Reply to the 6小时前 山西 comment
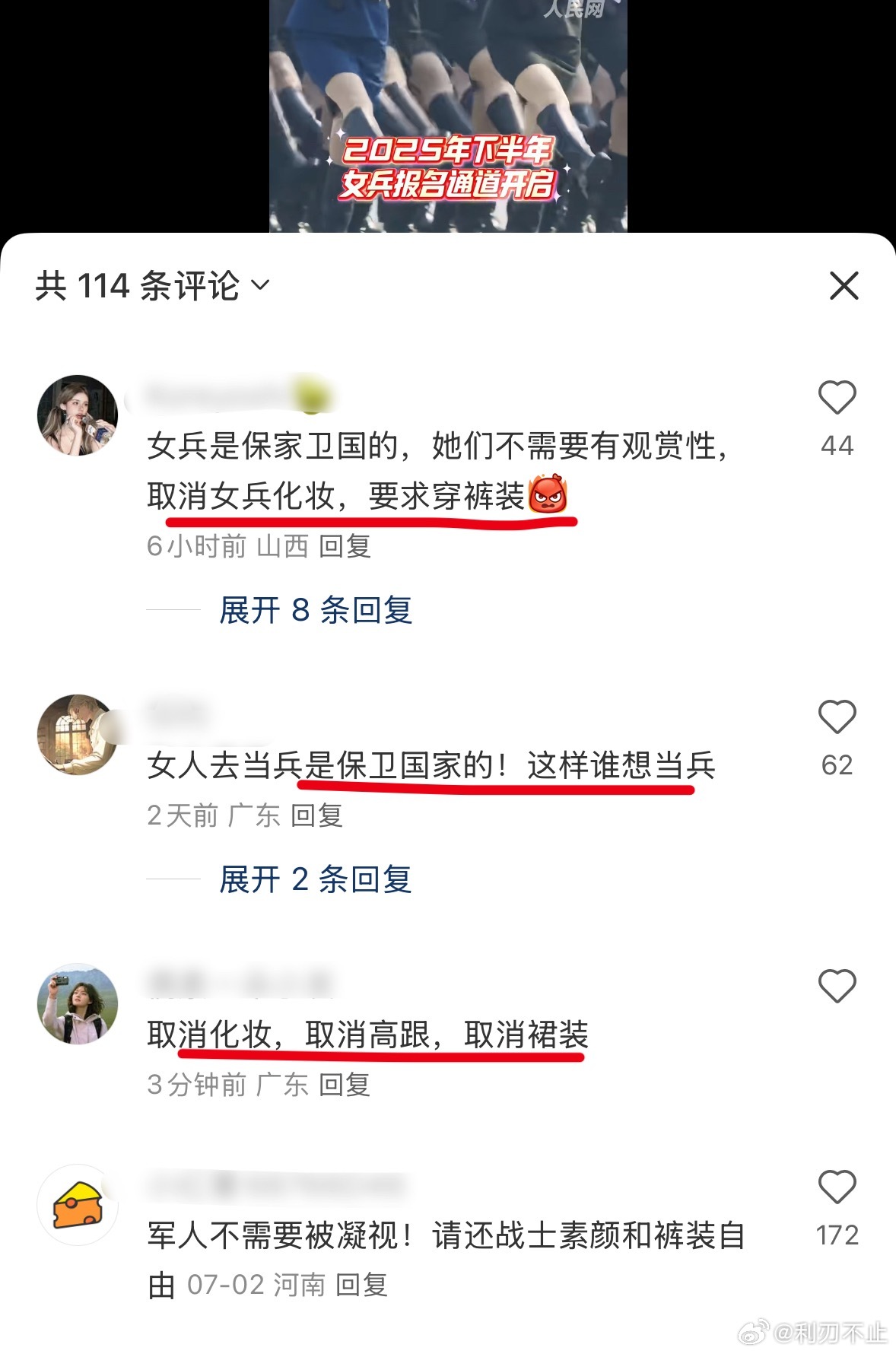 pos(345,546)
